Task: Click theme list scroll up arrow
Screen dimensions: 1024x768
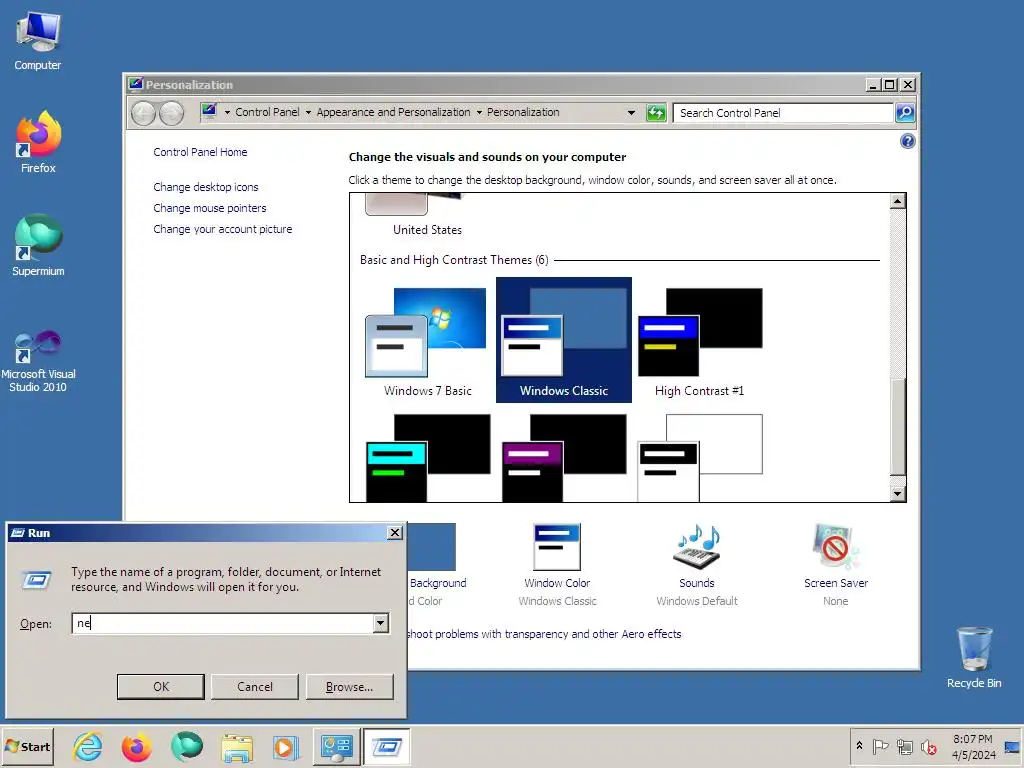Action: tap(898, 201)
